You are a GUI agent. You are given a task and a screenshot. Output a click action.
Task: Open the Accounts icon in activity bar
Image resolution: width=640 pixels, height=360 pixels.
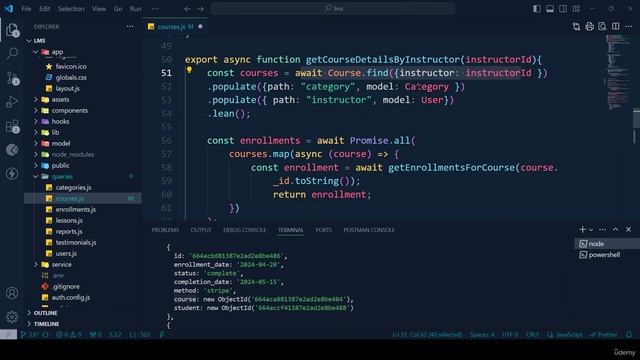pos(12,293)
